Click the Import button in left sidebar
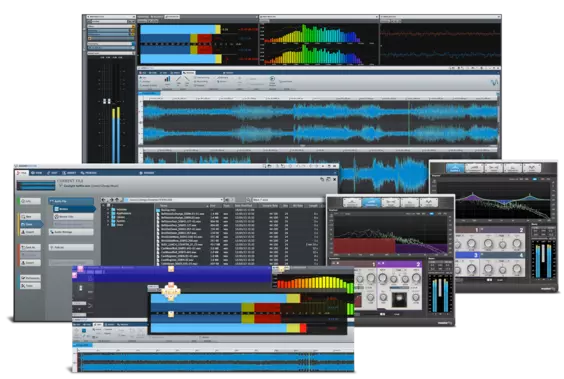Screen dimensions: 564x379 pyautogui.click(x=30, y=232)
